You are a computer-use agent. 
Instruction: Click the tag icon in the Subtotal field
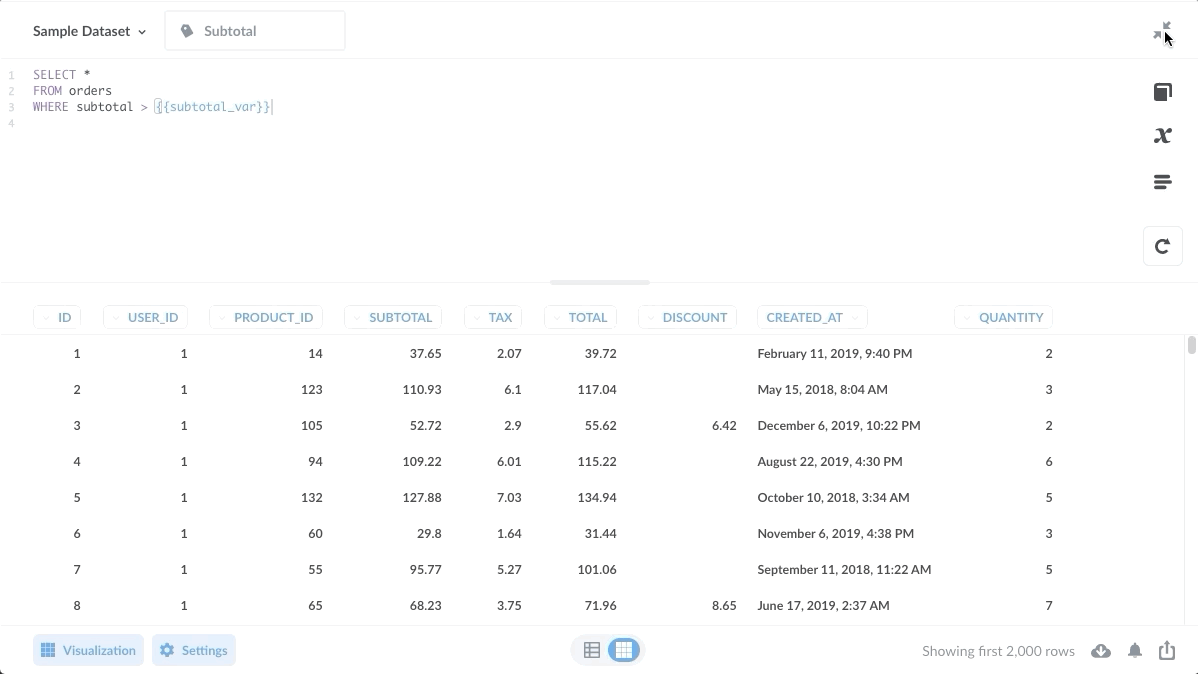click(x=187, y=31)
